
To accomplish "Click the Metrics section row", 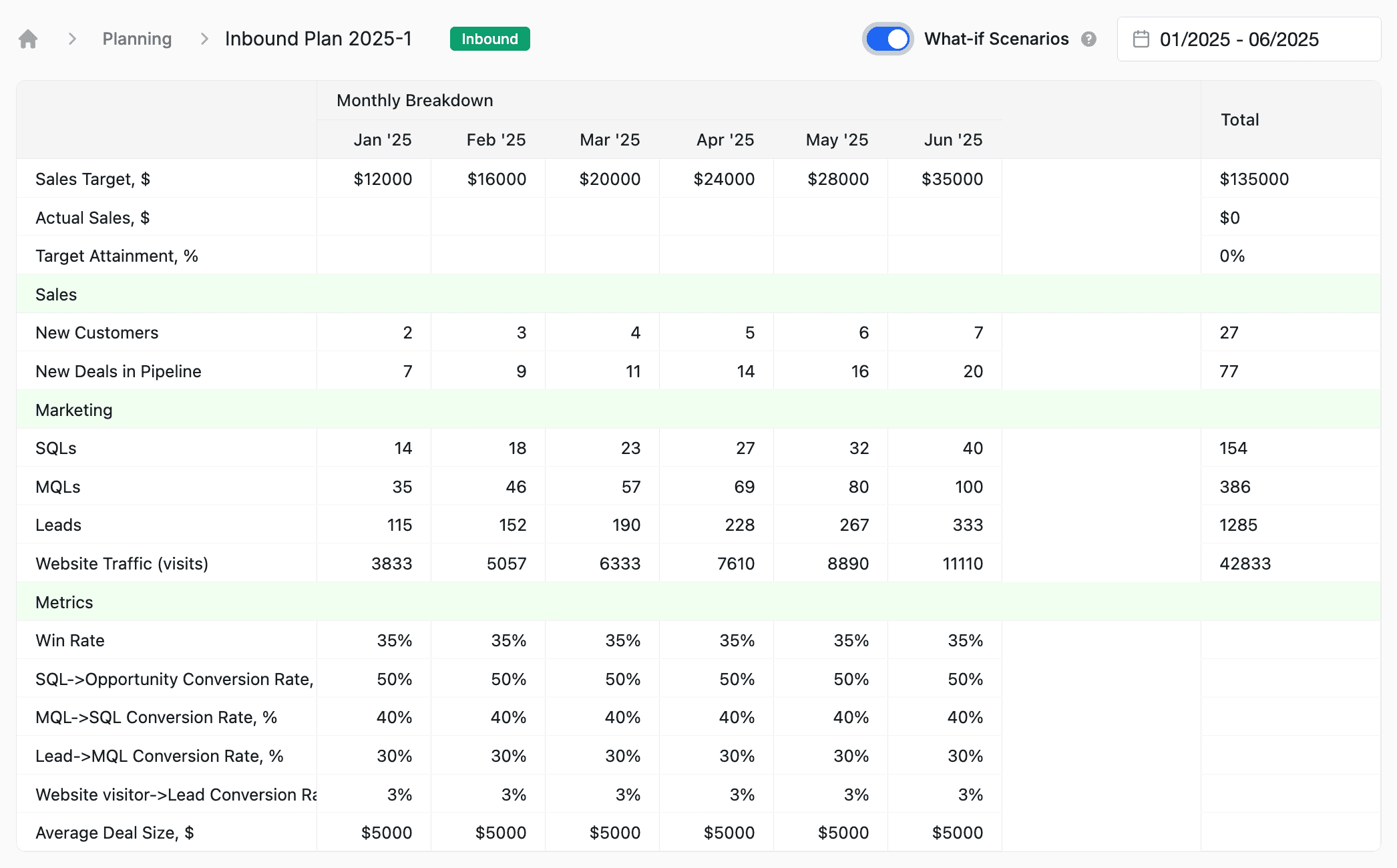I will point(698,602).
